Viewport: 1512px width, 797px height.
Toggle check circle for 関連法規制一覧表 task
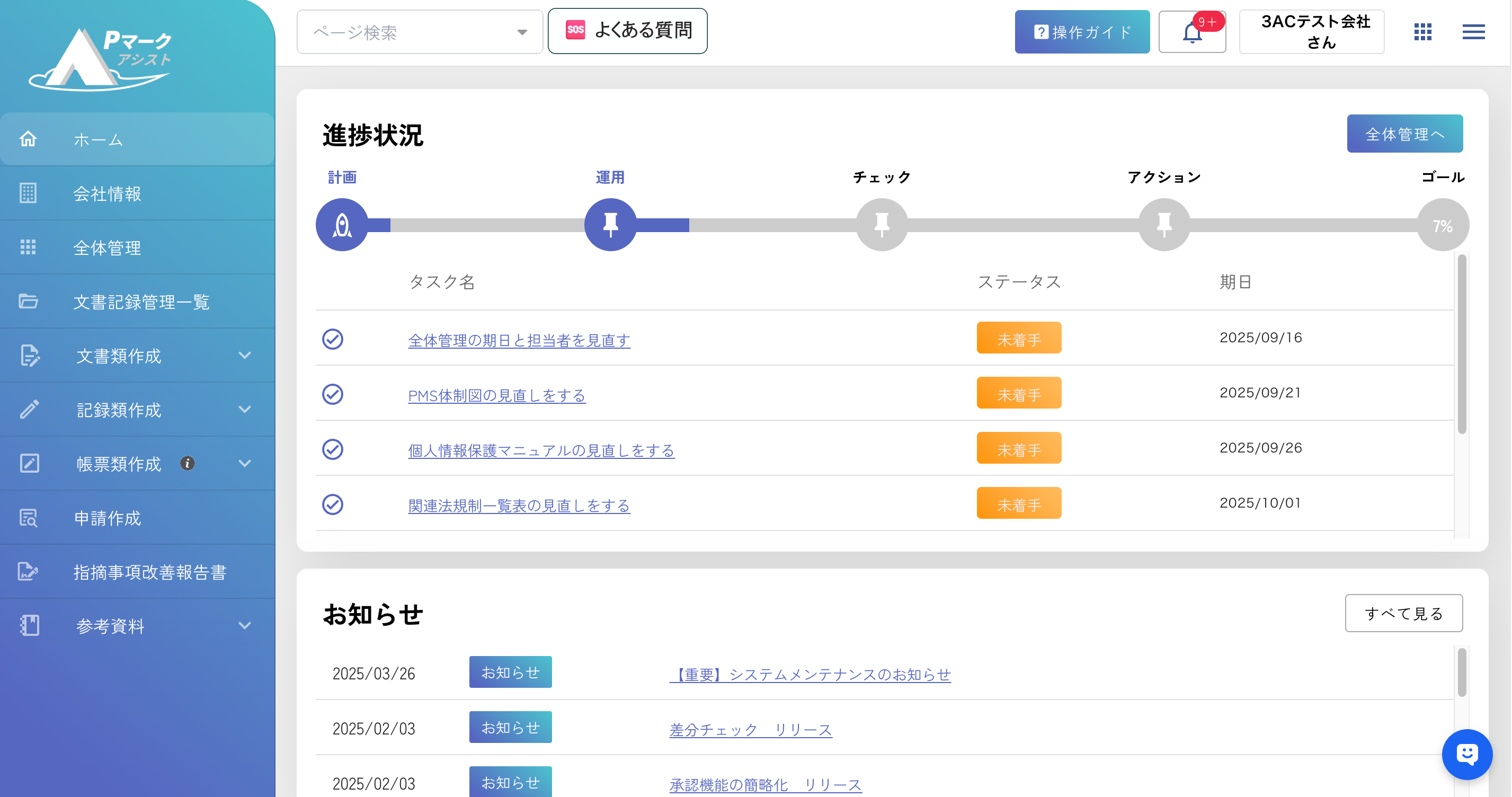pyautogui.click(x=333, y=504)
